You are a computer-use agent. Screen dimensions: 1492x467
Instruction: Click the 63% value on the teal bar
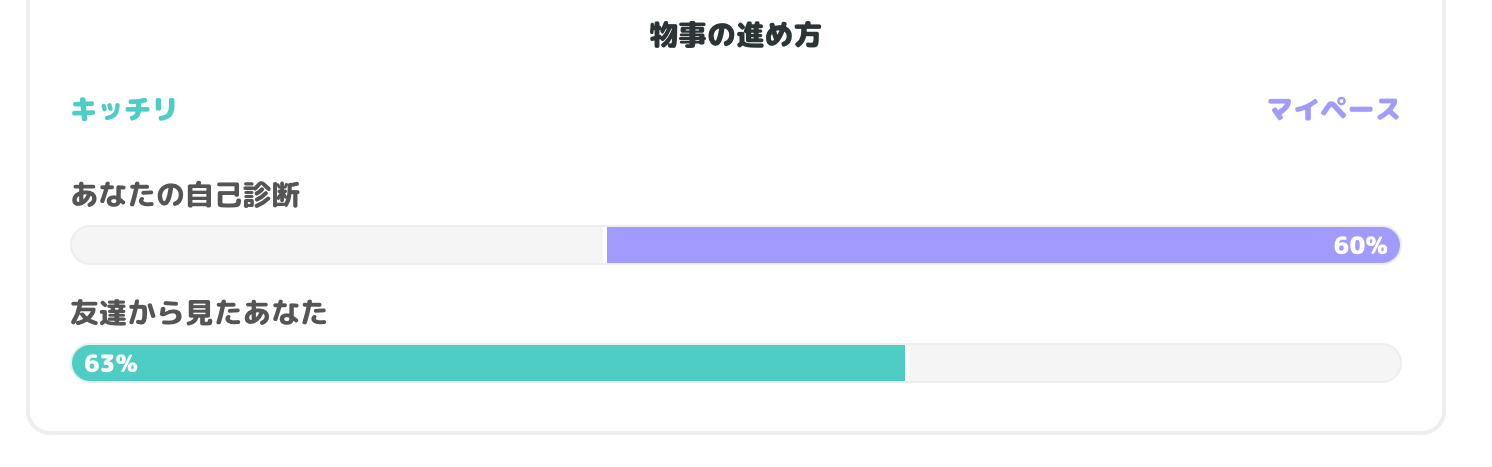coord(111,364)
